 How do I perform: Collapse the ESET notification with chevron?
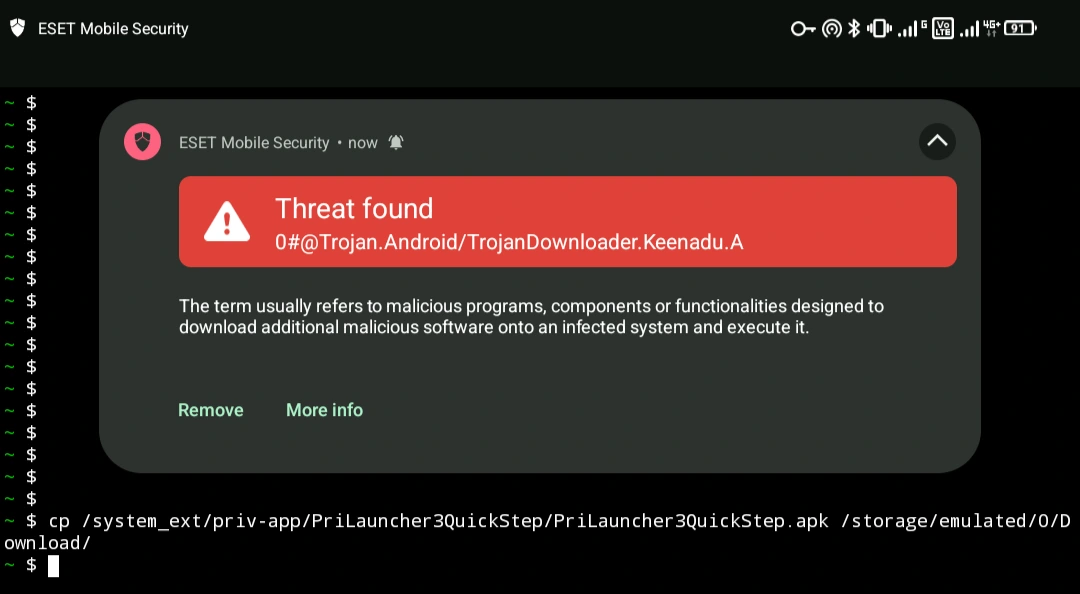937,141
